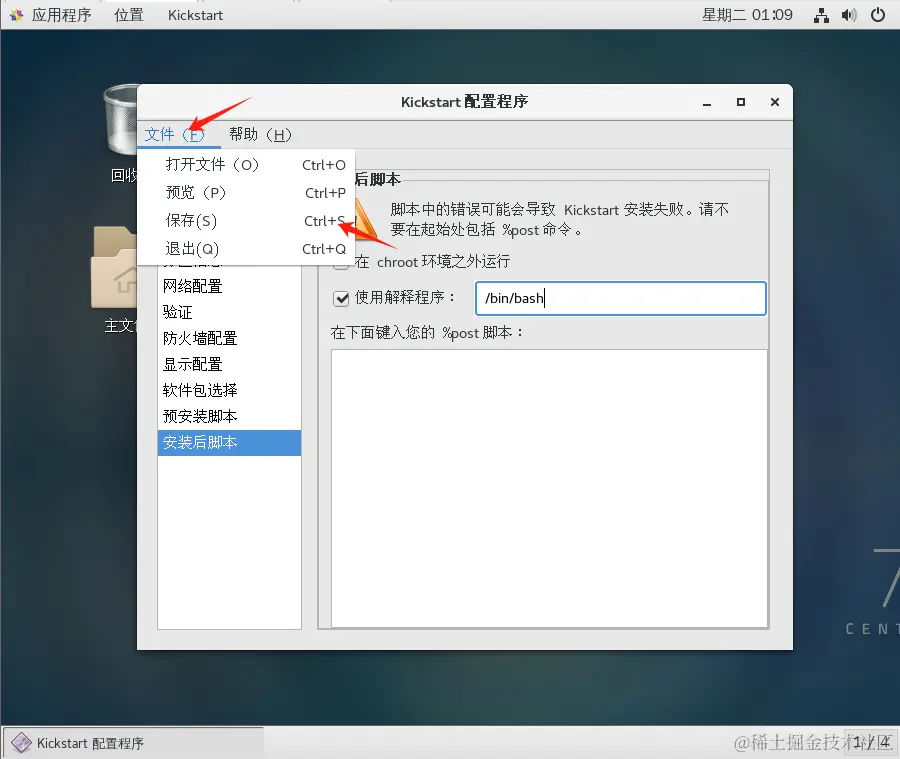Viewport: 900px width, 759px height.
Task: Toggle the 使用解释程序 checkbox
Action: (x=341, y=298)
